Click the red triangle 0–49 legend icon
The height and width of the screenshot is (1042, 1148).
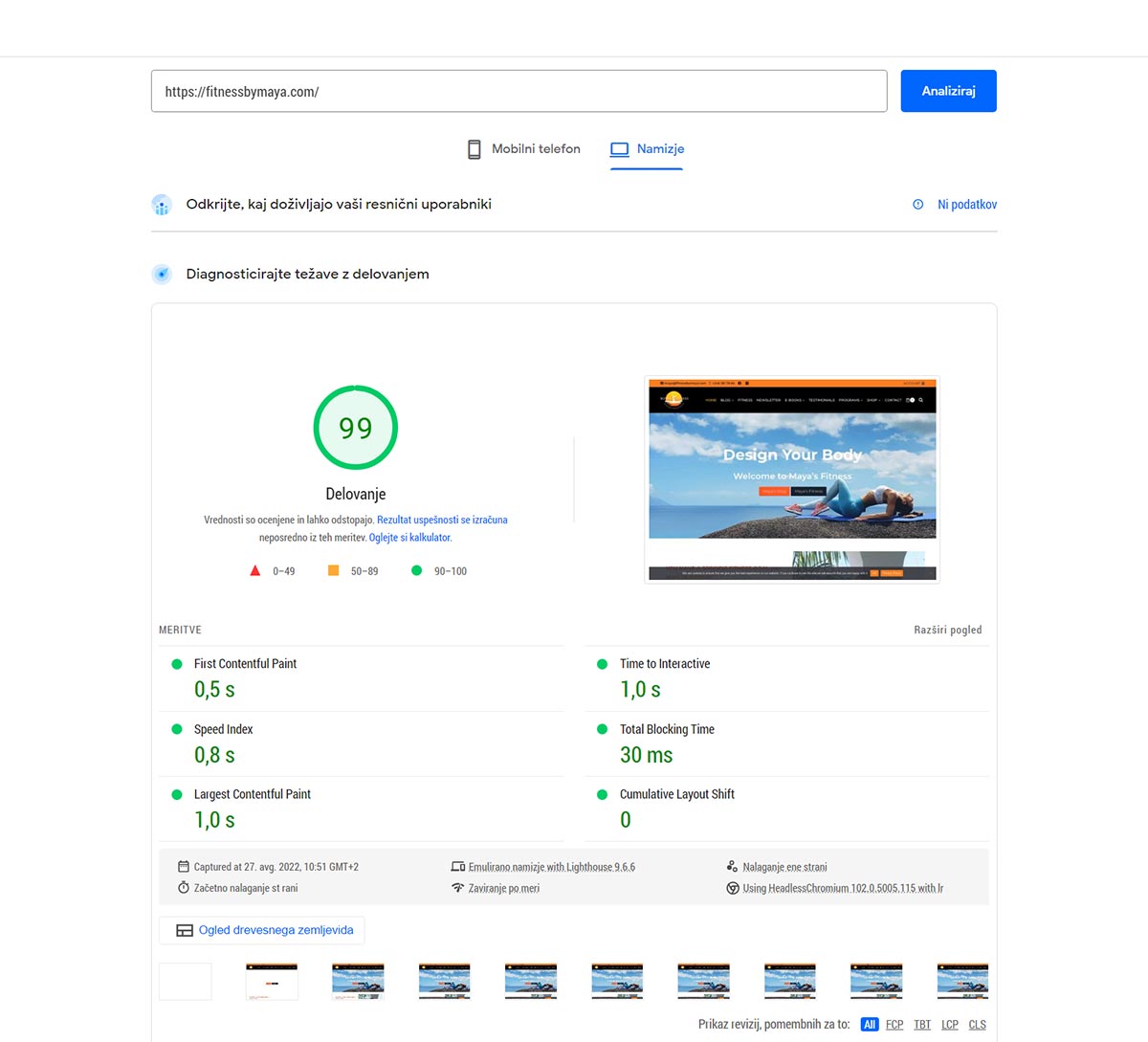pyautogui.click(x=255, y=570)
